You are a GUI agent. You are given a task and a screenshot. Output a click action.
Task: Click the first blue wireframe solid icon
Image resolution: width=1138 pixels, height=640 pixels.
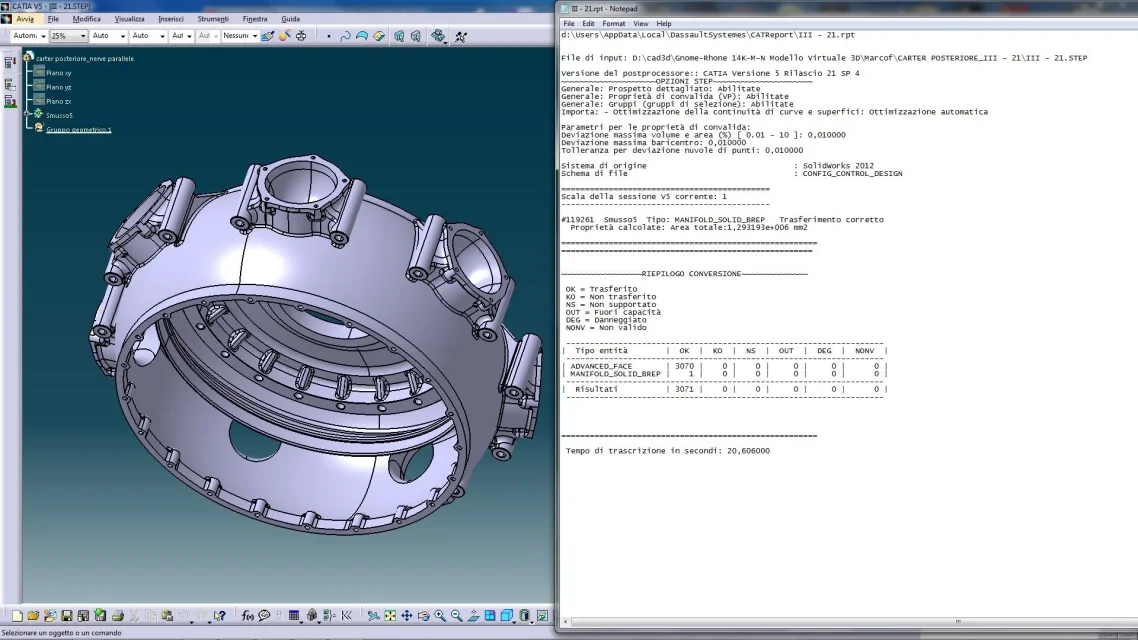click(x=399, y=36)
